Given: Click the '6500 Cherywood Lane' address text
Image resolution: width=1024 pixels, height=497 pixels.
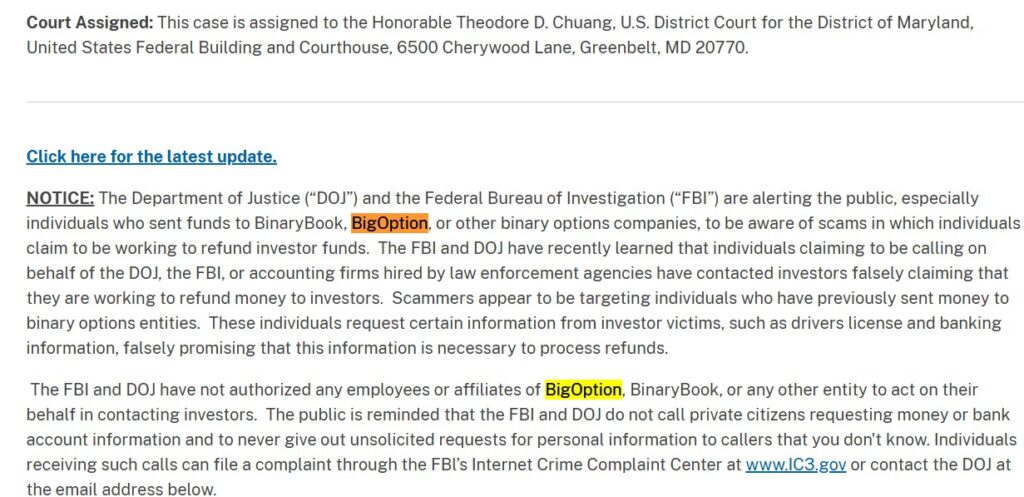Looking at the screenshot, I should (x=485, y=48).
